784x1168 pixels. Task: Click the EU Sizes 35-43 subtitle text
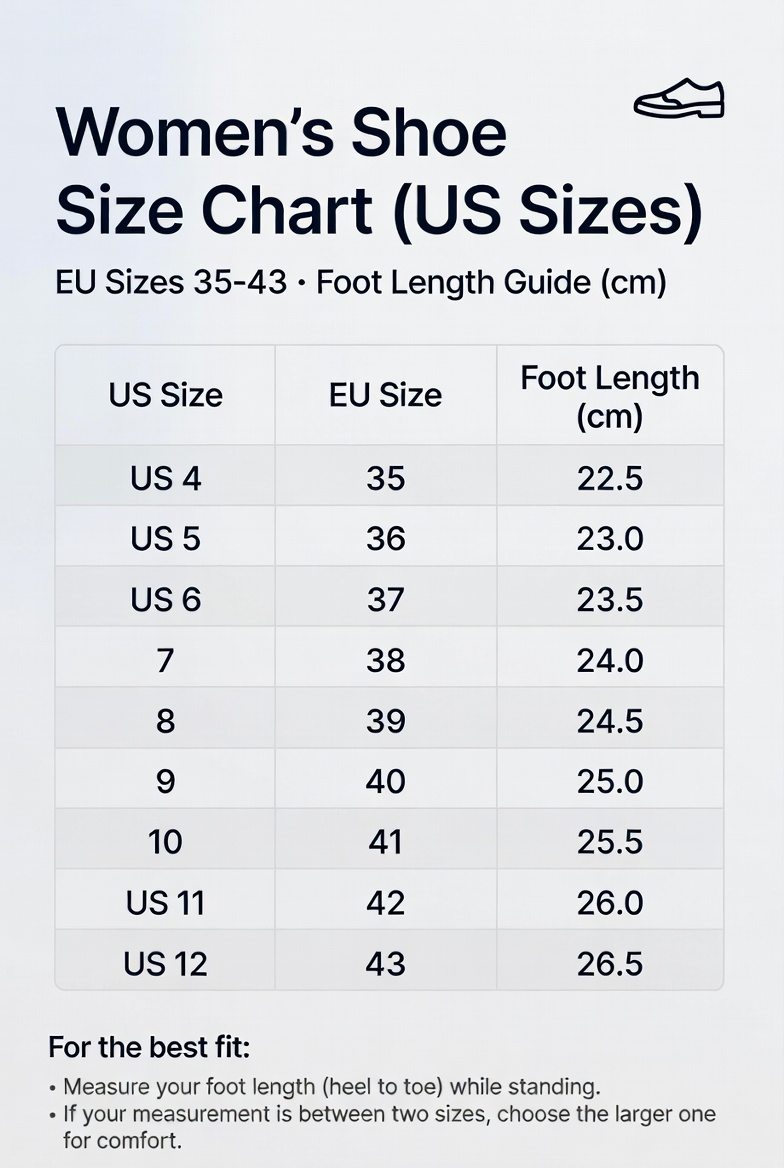pyautogui.click(x=361, y=283)
